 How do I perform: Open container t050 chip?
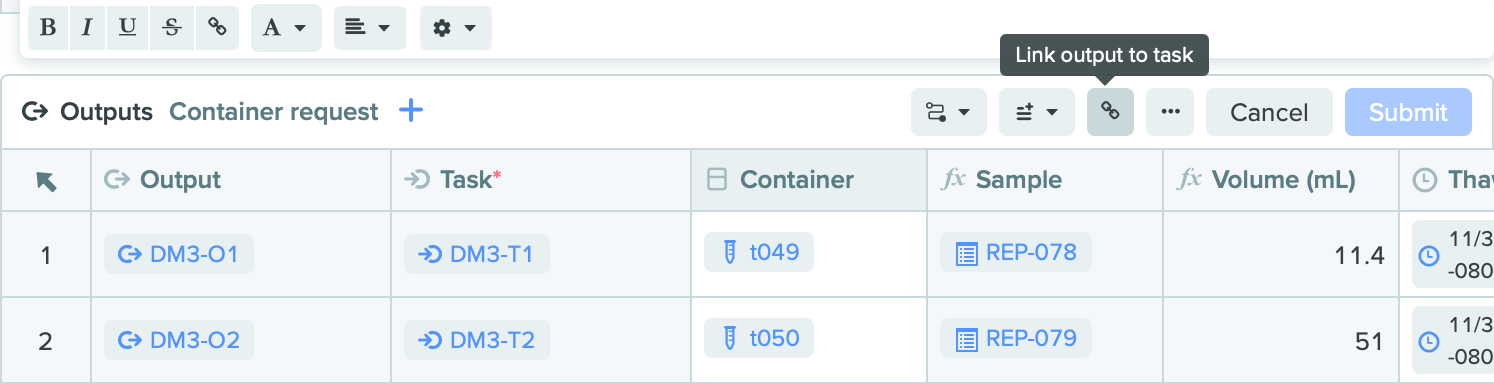tap(759, 338)
